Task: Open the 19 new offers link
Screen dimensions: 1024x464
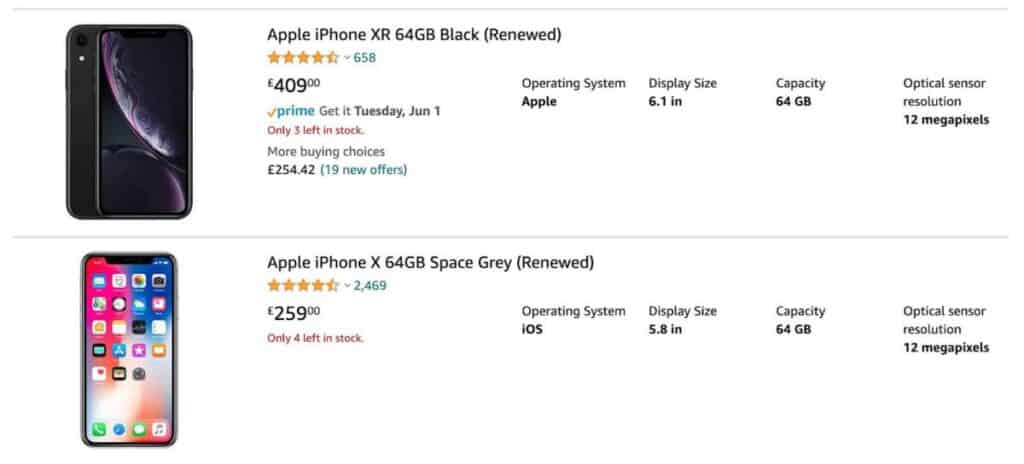Action: click(363, 170)
